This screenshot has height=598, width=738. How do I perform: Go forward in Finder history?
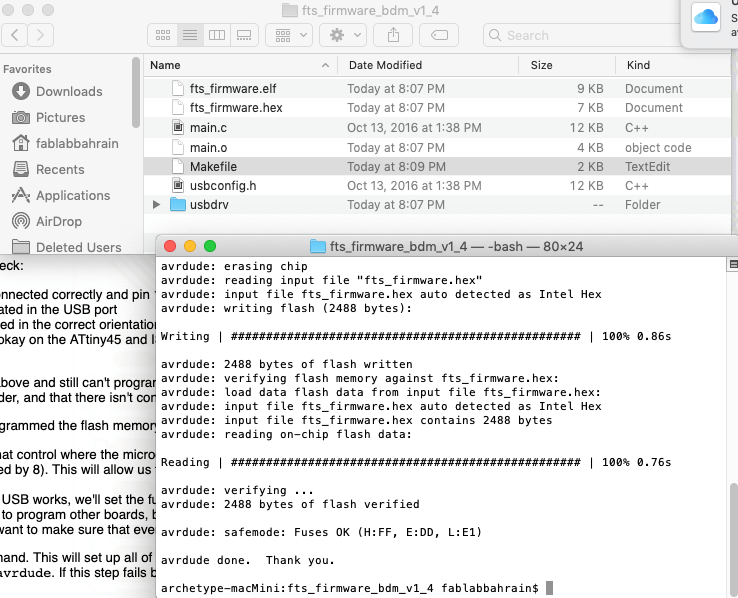point(40,35)
